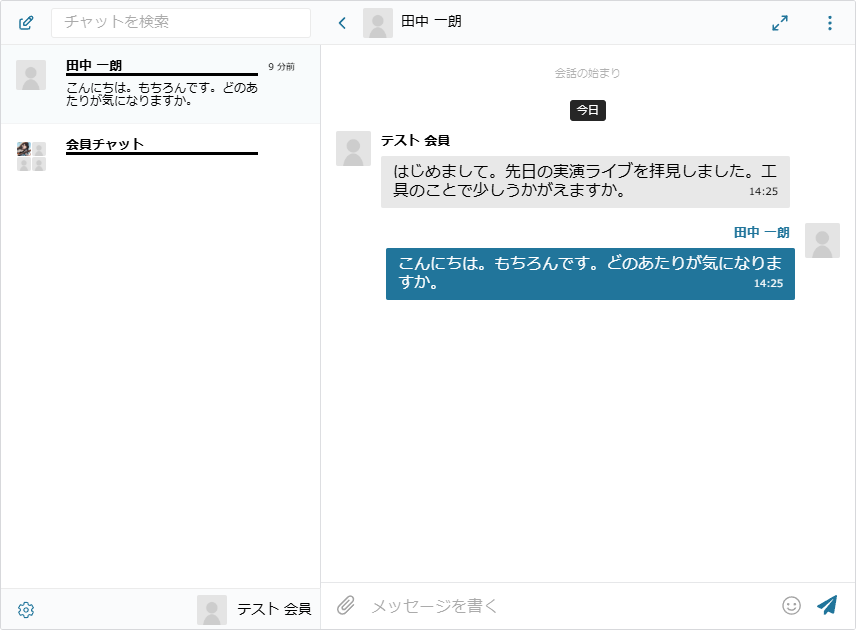Click the message preview こんにちは。もちろんです

pos(162,94)
